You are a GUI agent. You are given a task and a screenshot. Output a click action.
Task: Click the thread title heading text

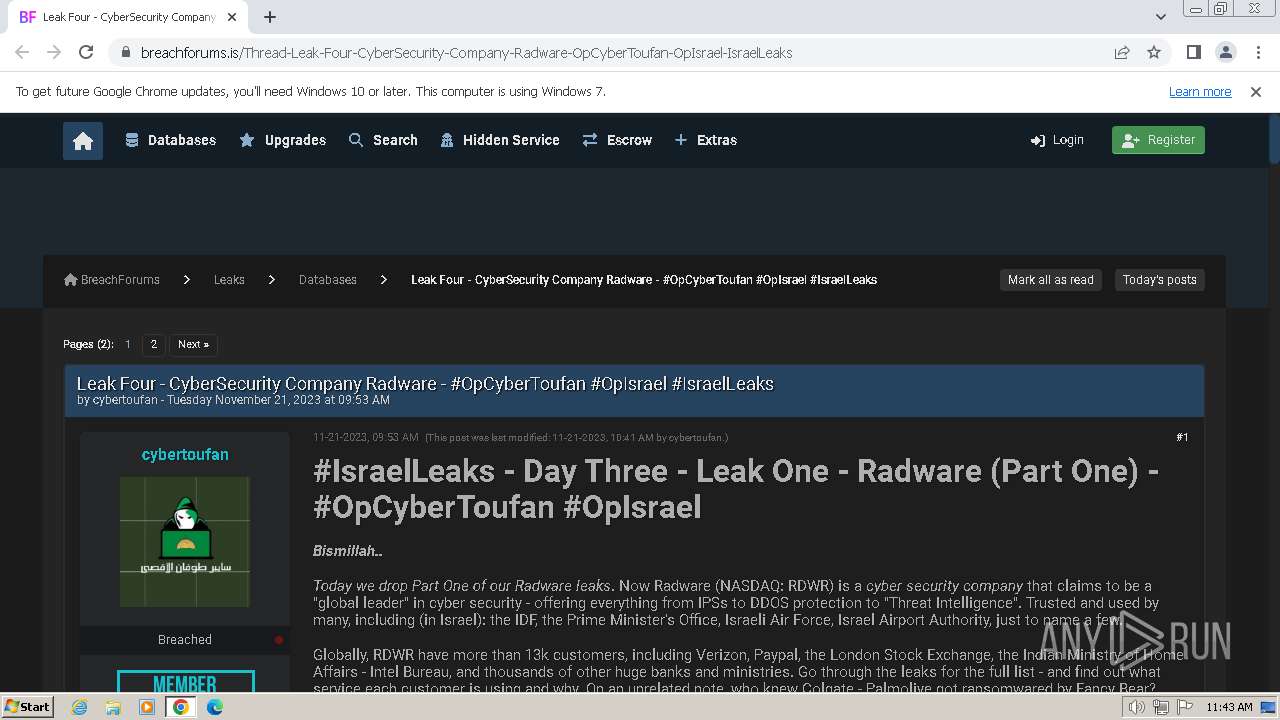tap(425, 384)
